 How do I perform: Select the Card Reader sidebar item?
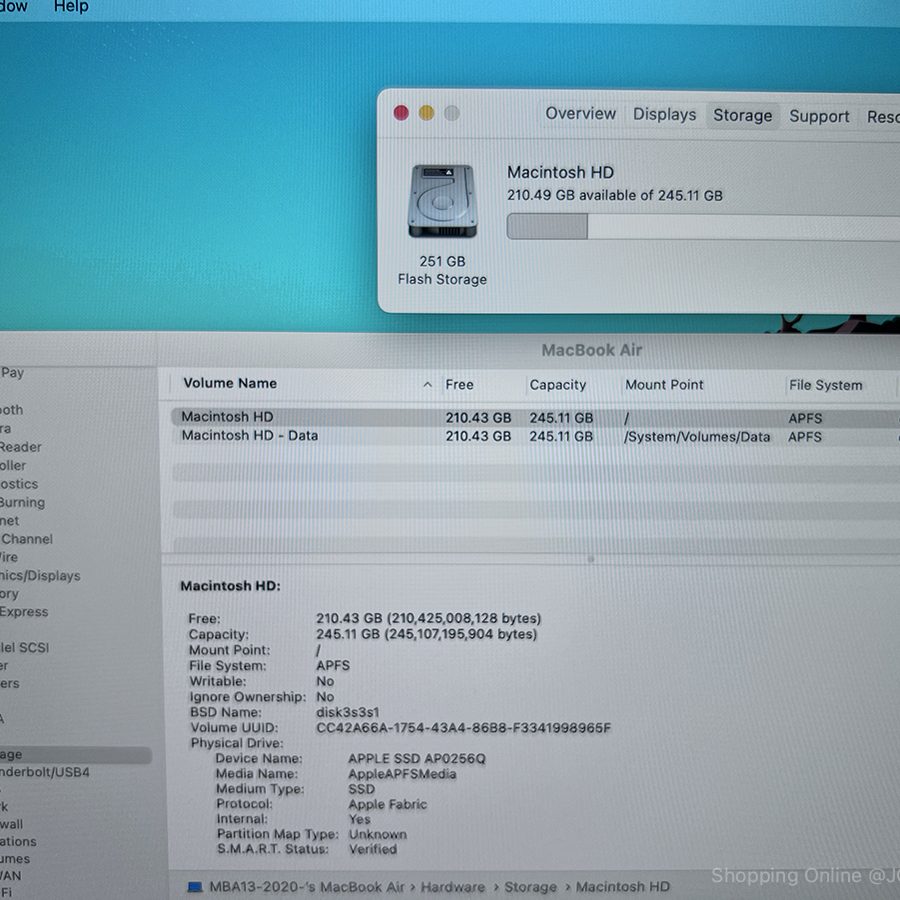point(21,447)
